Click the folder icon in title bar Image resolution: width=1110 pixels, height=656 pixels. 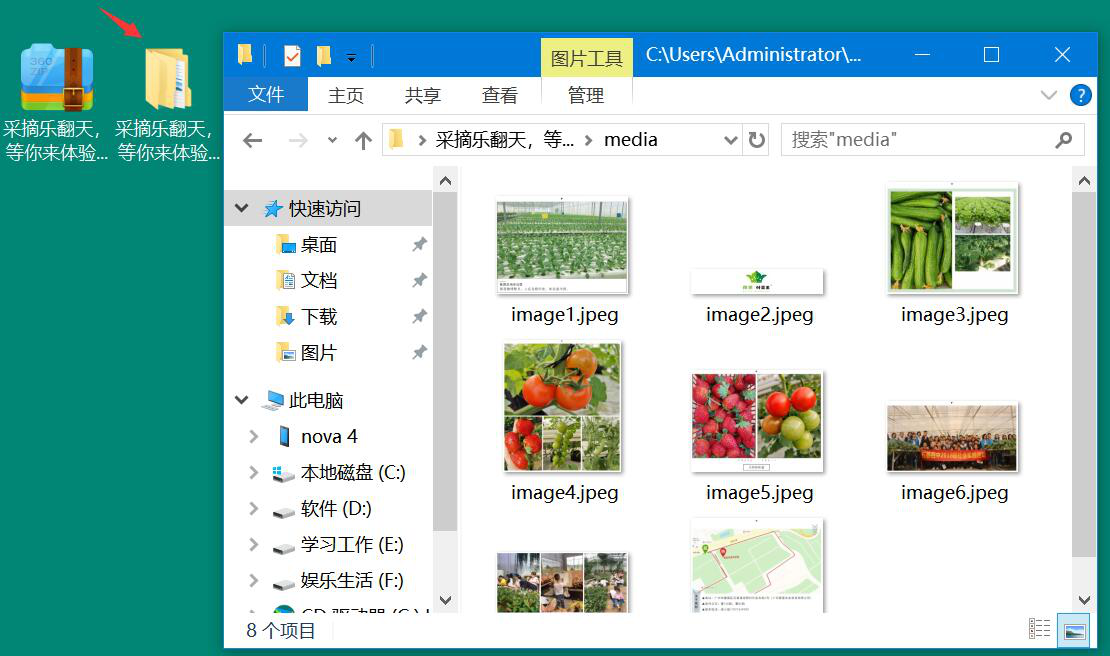(245, 54)
